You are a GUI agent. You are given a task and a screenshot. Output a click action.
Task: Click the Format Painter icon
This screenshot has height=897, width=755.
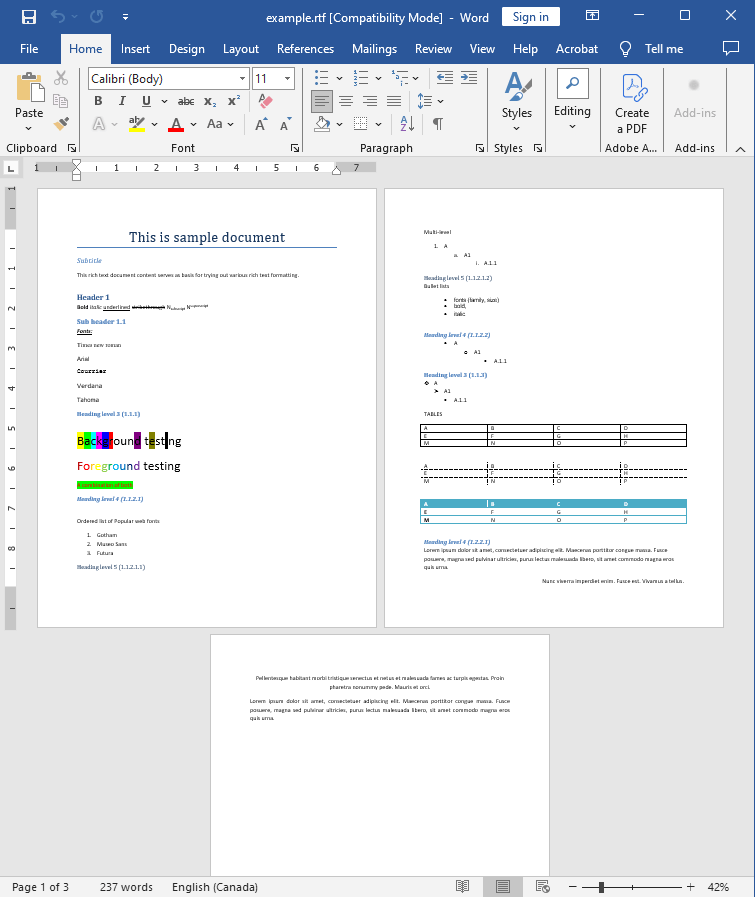[x=61, y=124]
